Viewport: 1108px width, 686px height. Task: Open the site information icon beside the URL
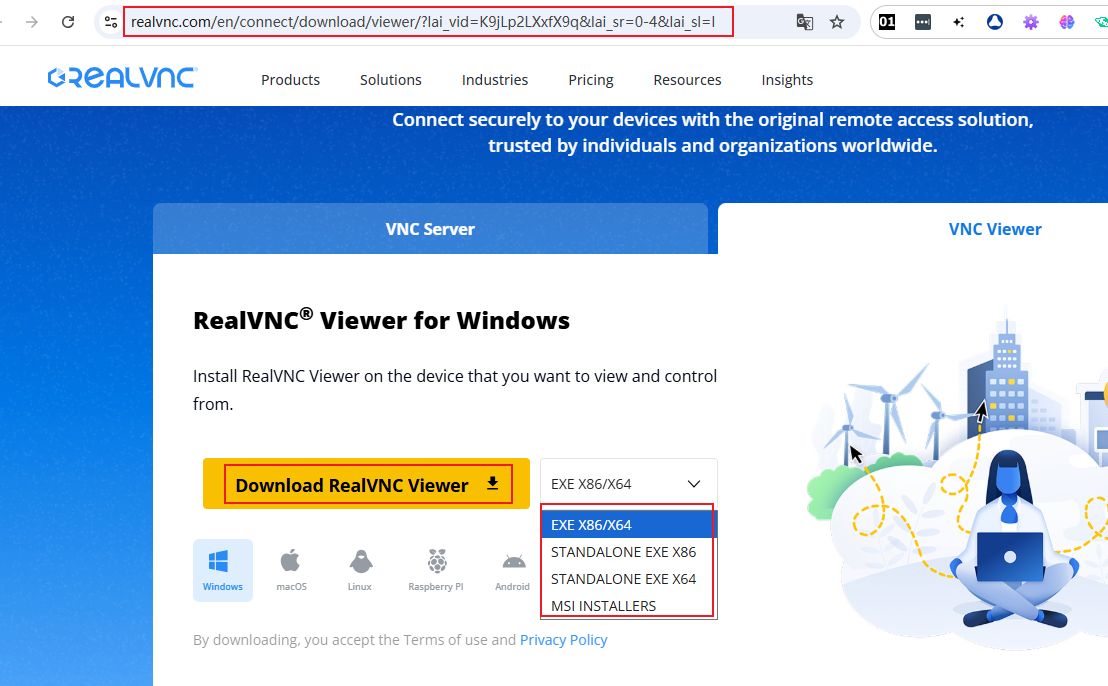111,22
